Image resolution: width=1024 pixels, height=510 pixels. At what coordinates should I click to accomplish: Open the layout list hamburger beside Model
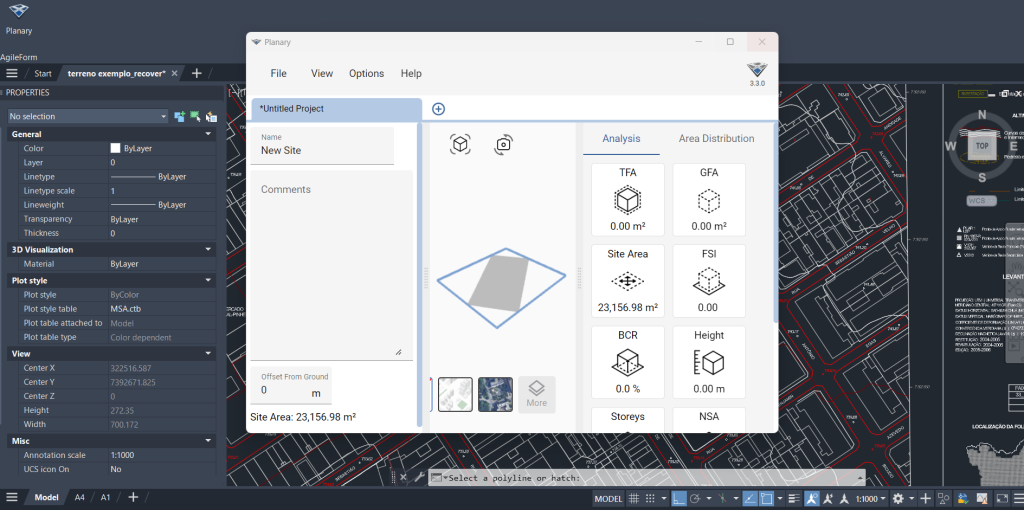pos(12,497)
